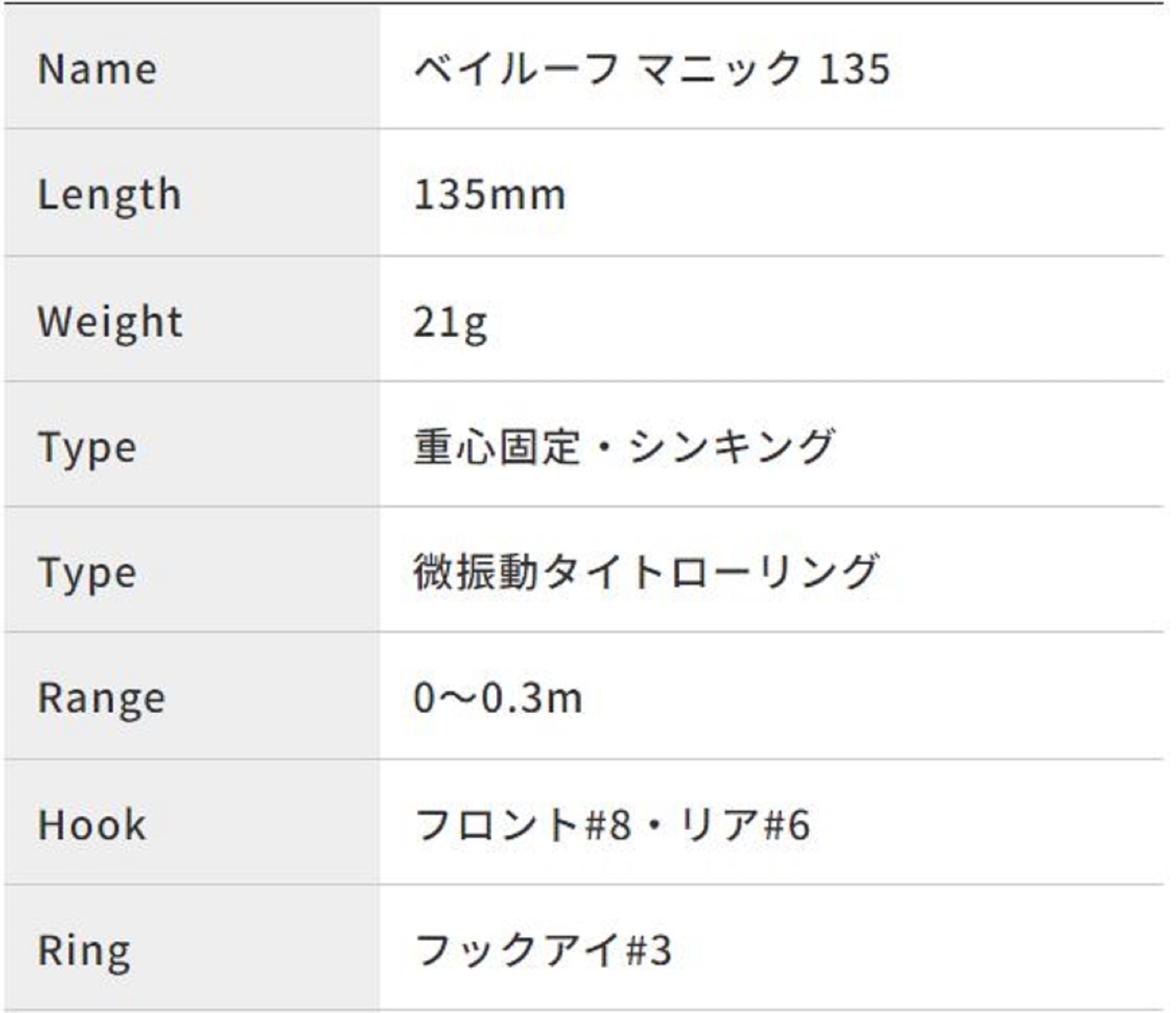The width and height of the screenshot is (1176, 1013).
Task: Select the 微振動タイトローリング value text
Action: pyautogui.click(x=646, y=572)
